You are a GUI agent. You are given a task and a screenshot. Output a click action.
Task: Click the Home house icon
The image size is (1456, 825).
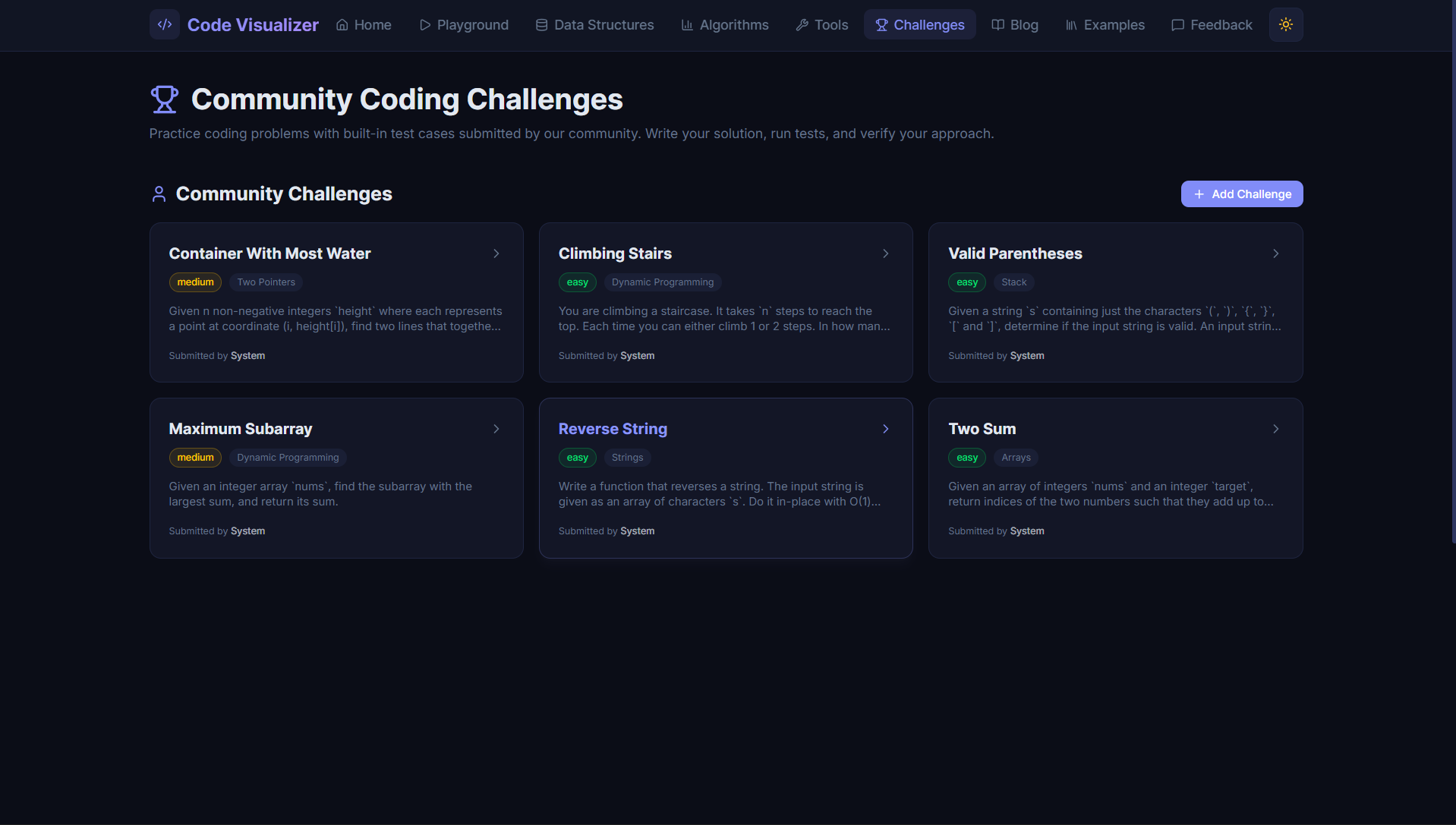click(x=342, y=25)
